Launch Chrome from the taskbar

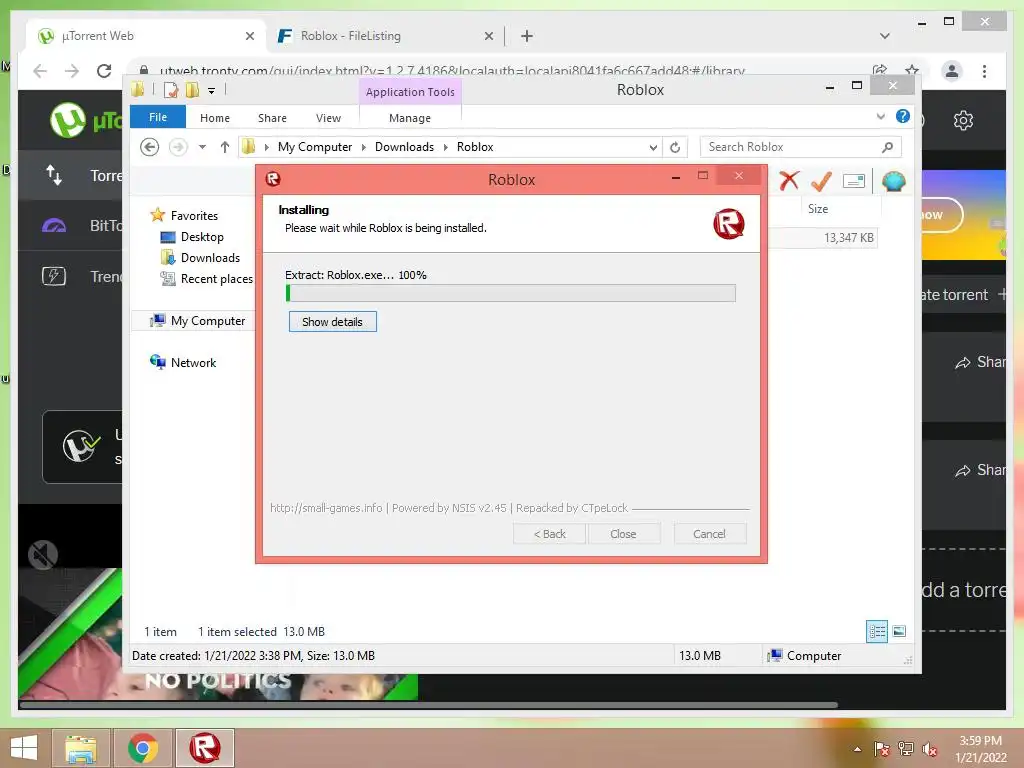click(143, 748)
